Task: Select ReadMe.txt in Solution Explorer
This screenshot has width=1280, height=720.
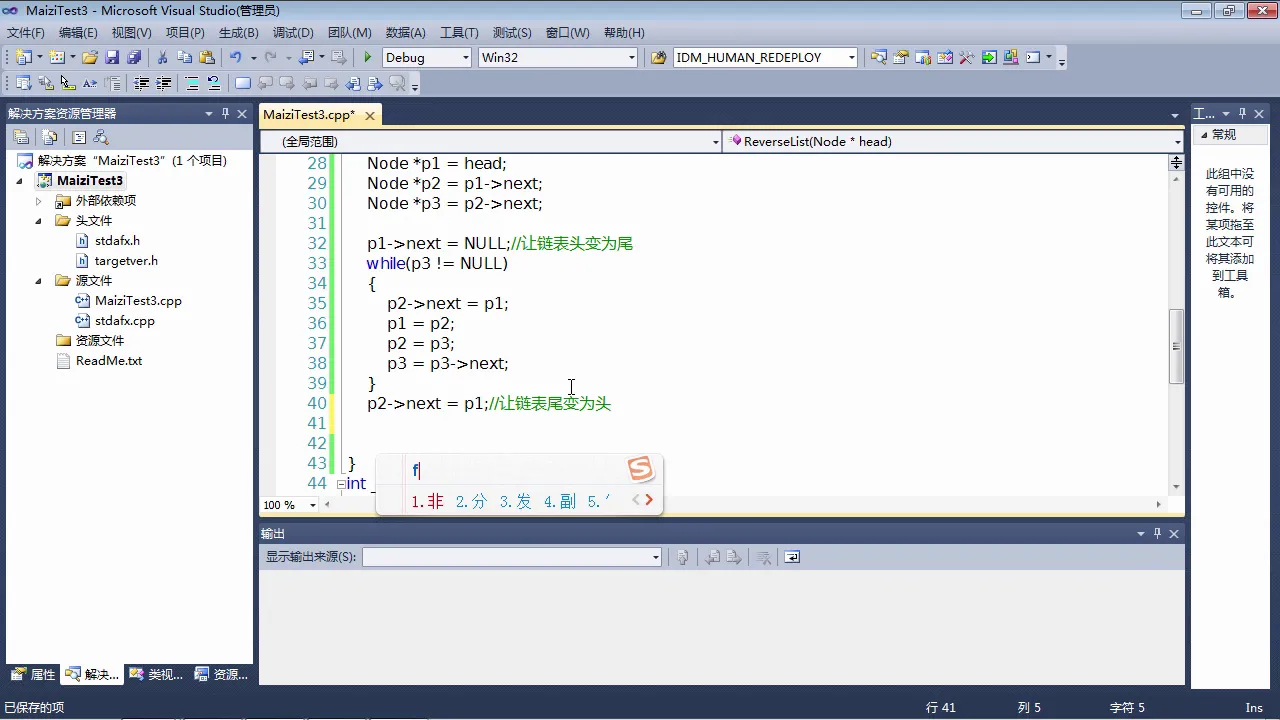Action: click(109, 361)
